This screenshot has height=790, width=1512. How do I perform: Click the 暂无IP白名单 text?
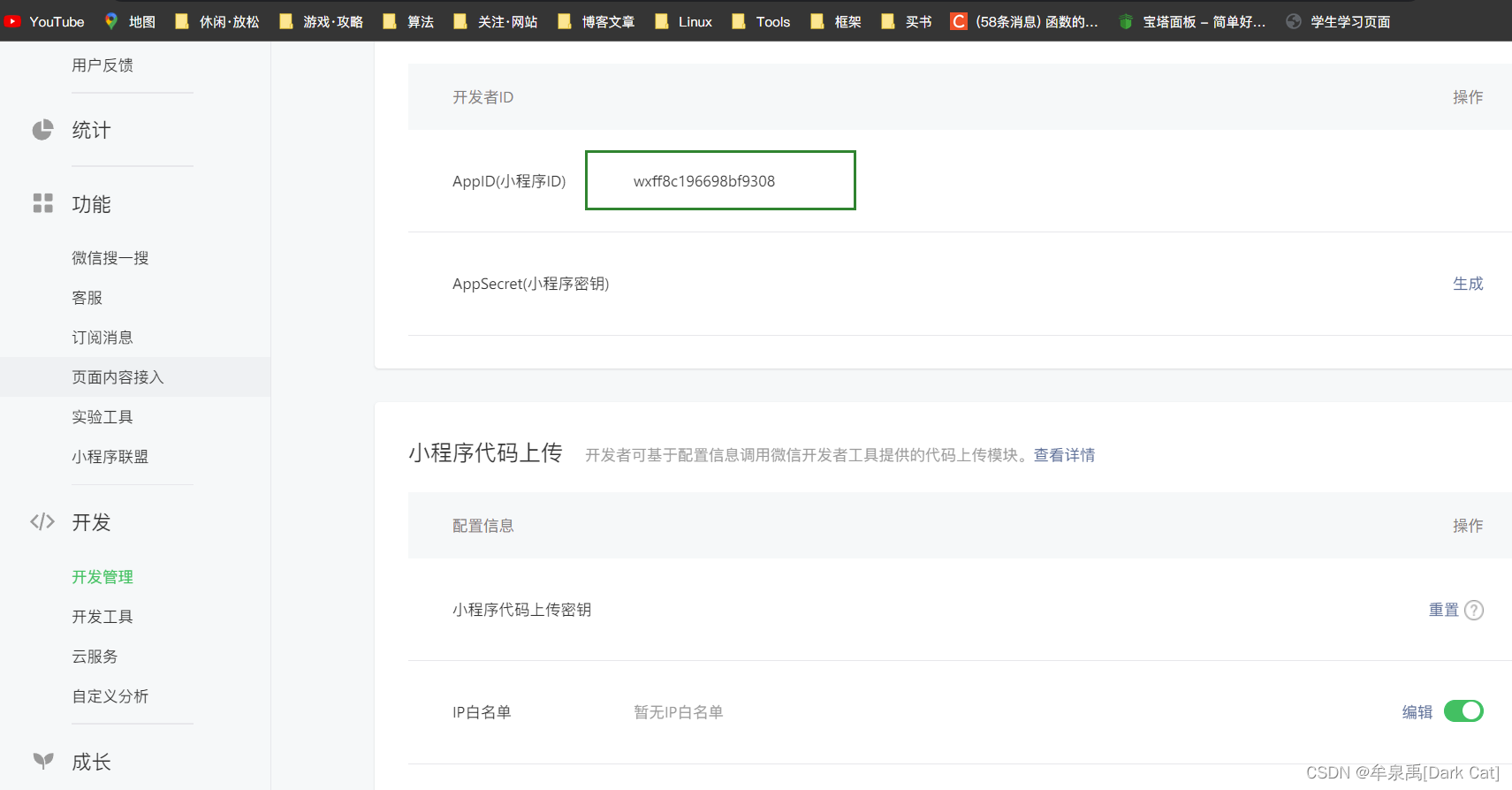coord(679,712)
